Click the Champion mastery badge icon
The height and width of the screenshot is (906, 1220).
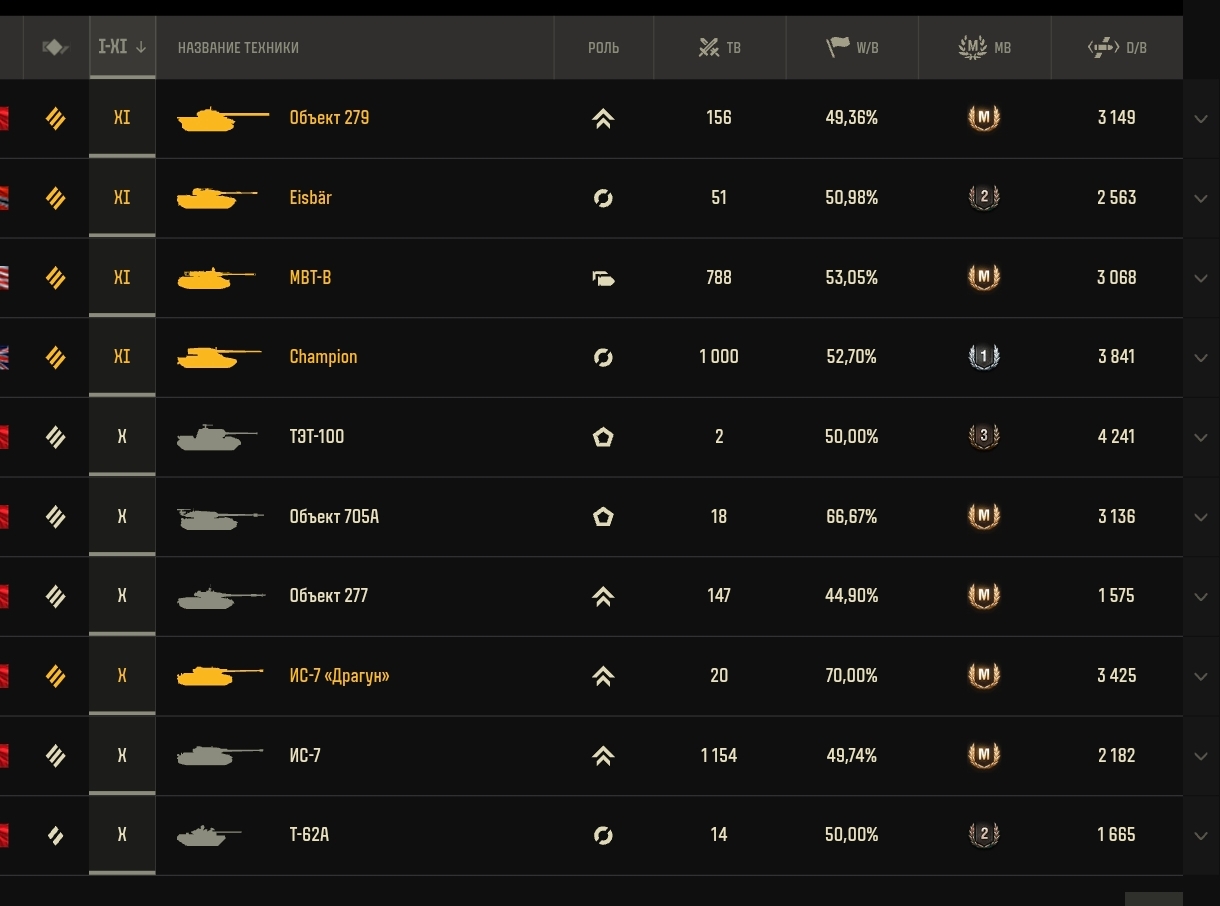984,357
